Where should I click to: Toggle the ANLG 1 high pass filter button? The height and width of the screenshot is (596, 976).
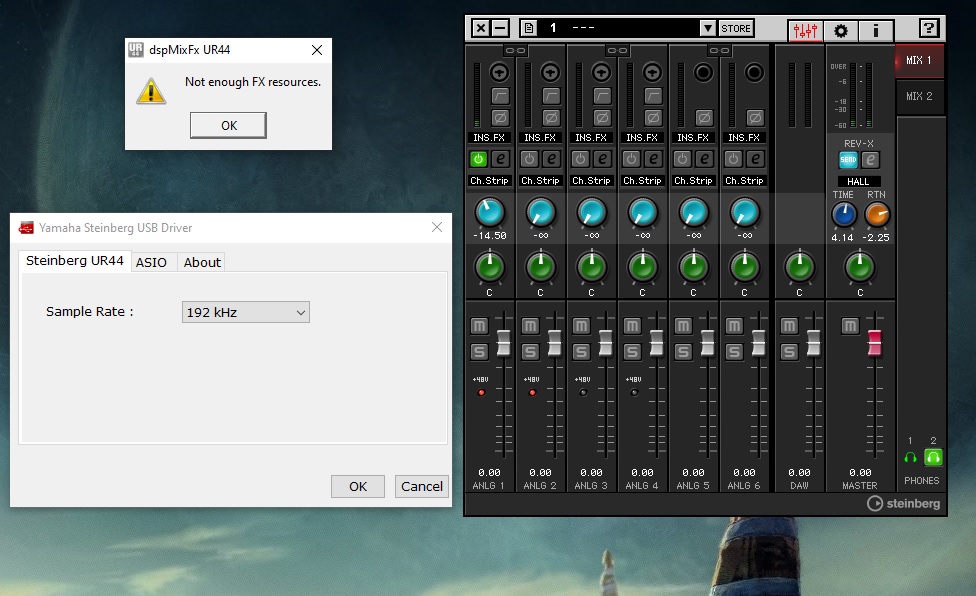pos(500,96)
